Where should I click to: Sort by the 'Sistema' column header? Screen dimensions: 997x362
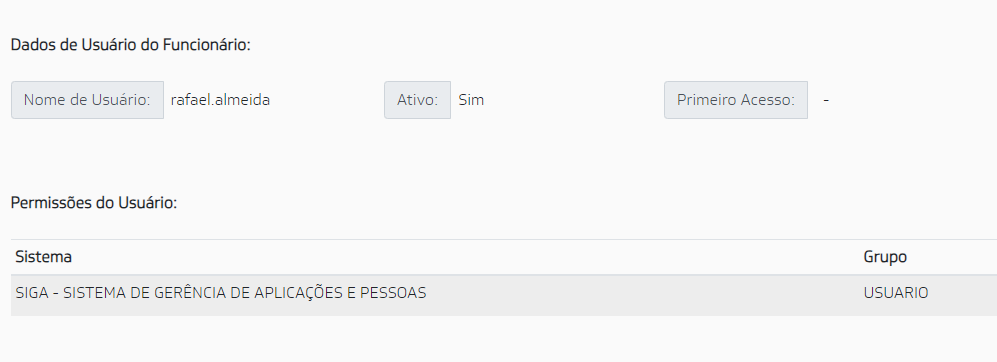[43, 257]
